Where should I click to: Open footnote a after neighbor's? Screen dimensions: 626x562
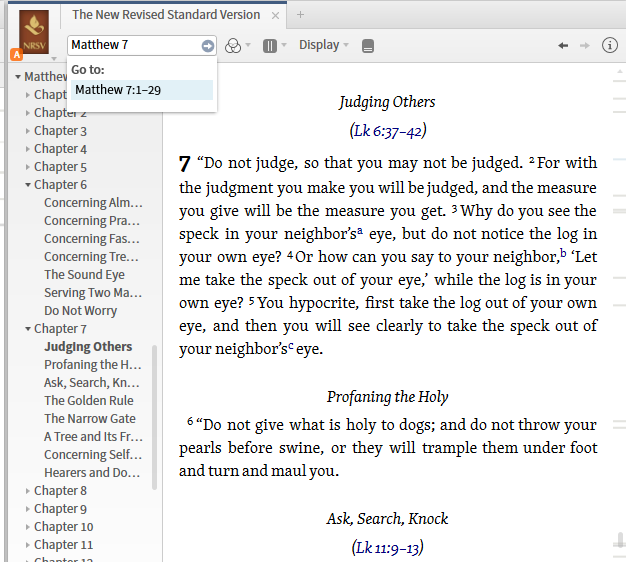coord(360,231)
